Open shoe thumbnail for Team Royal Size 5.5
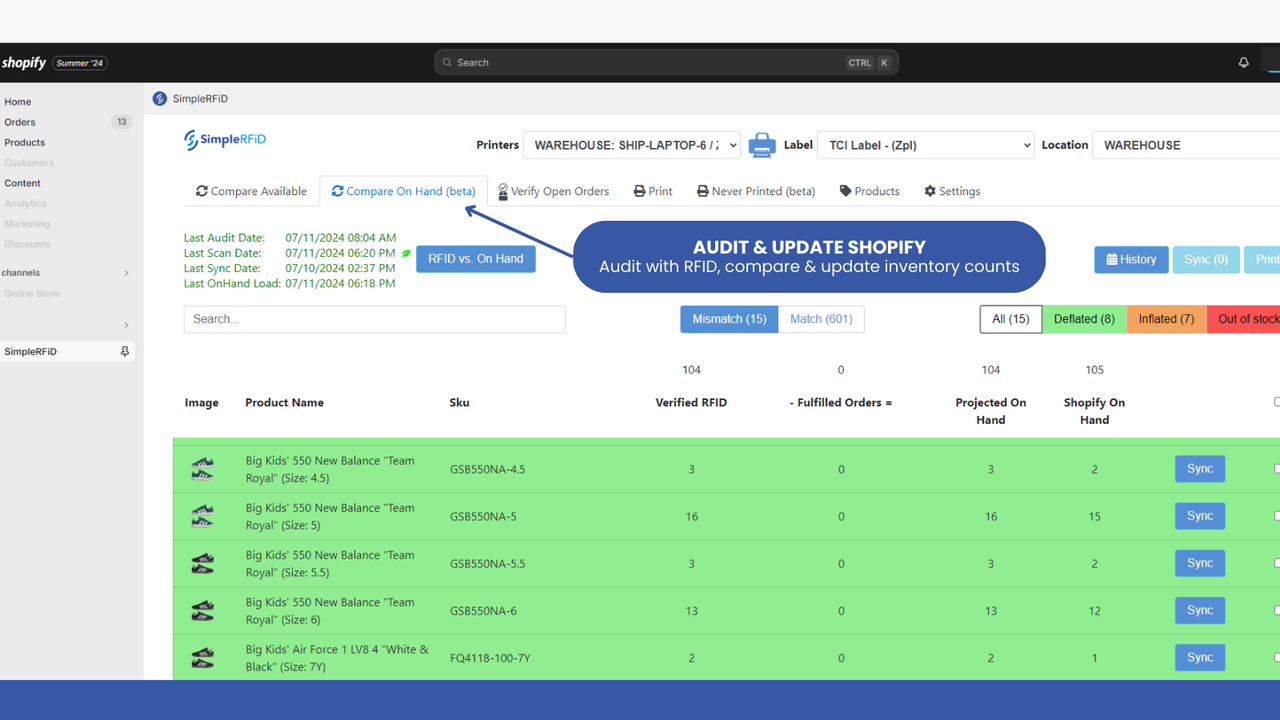Screen dimensions: 1280x720 [x=203, y=563]
